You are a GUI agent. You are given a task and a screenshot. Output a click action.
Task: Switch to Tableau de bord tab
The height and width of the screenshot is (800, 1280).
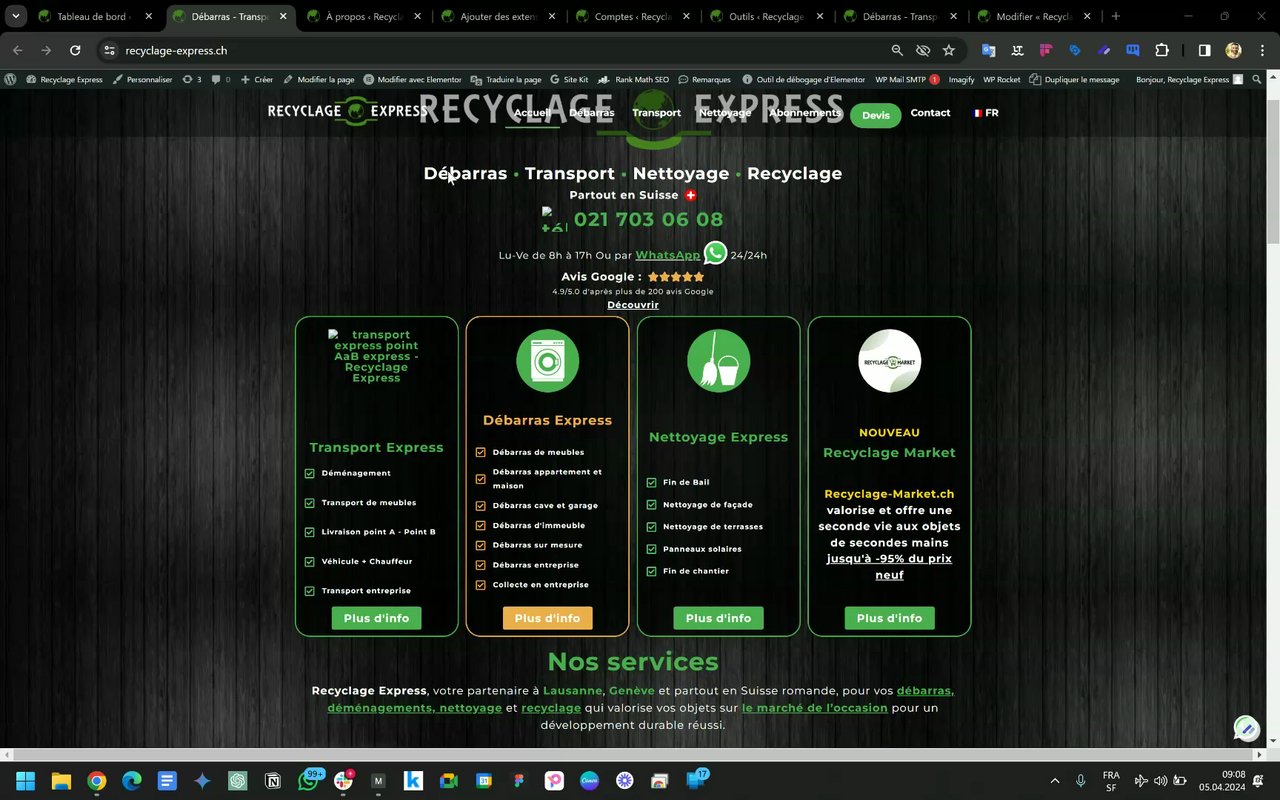click(x=93, y=16)
